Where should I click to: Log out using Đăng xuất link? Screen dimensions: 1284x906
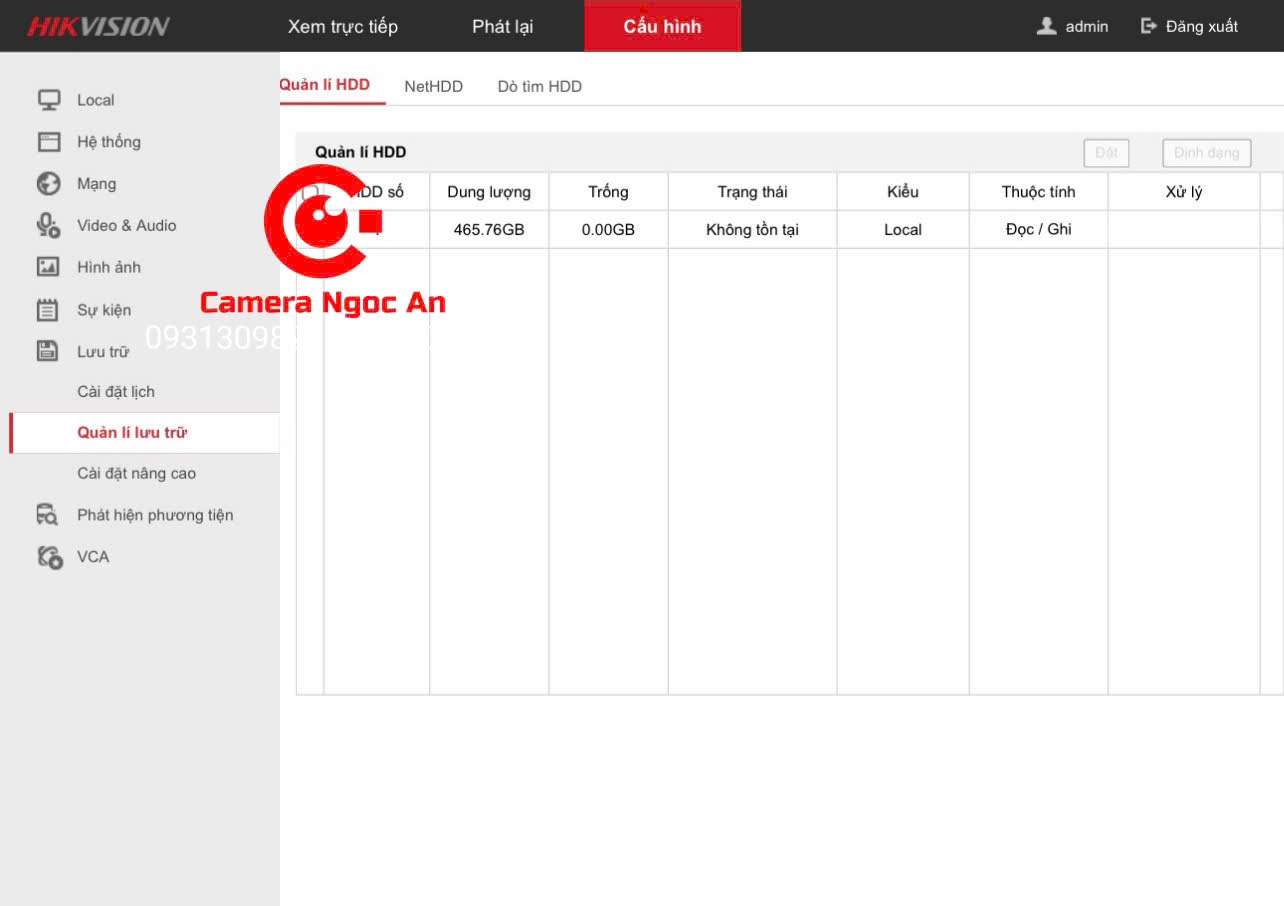(1200, 26)
